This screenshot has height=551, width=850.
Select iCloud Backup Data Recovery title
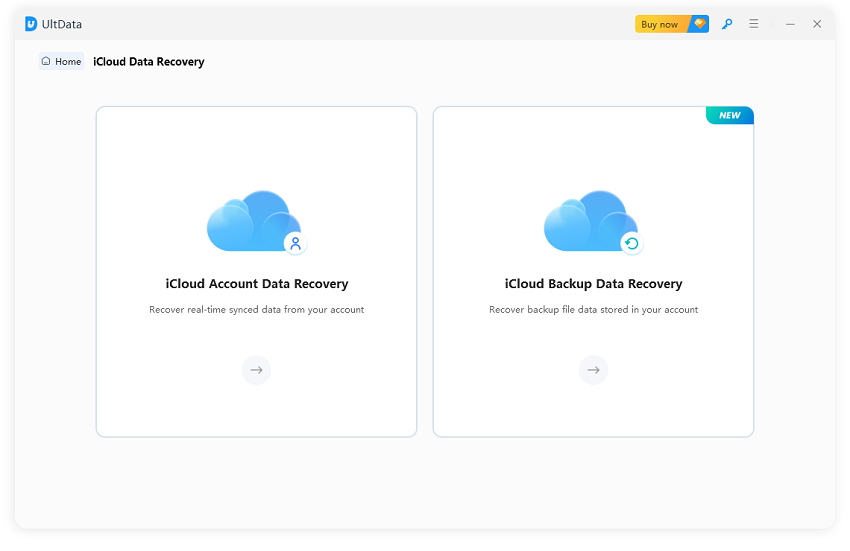click(594, 284)
